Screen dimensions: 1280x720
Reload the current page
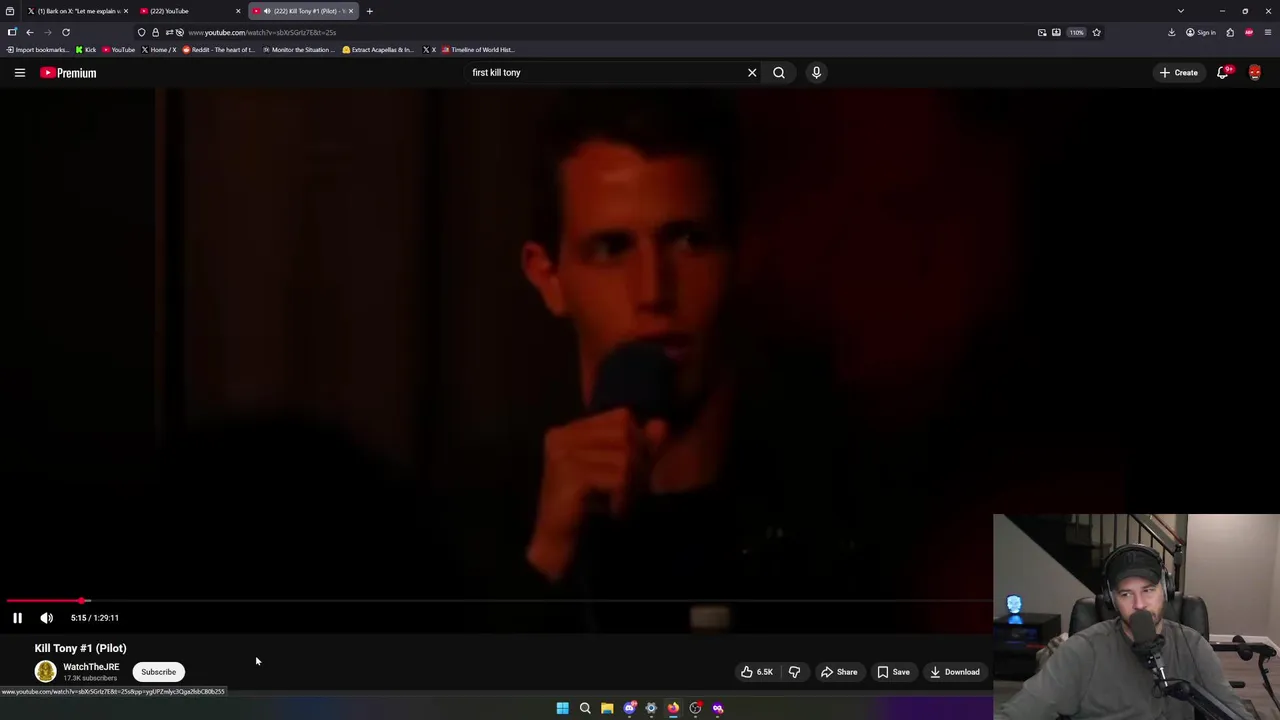pos(66,32)
